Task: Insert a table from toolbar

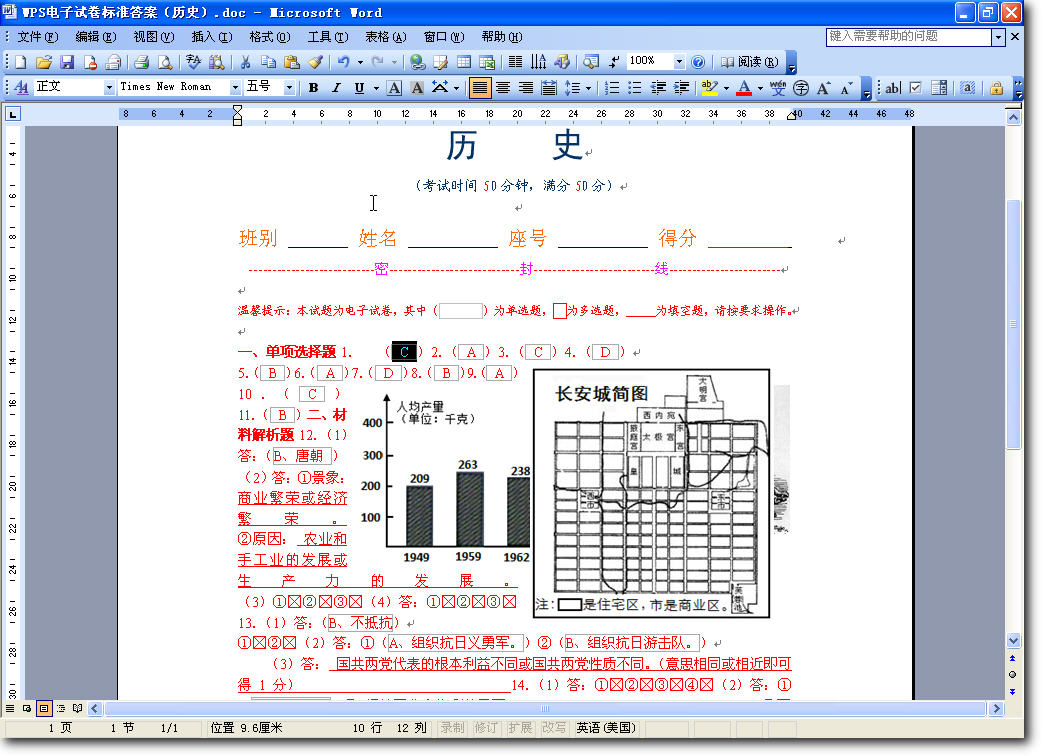Action: [464, 63]
